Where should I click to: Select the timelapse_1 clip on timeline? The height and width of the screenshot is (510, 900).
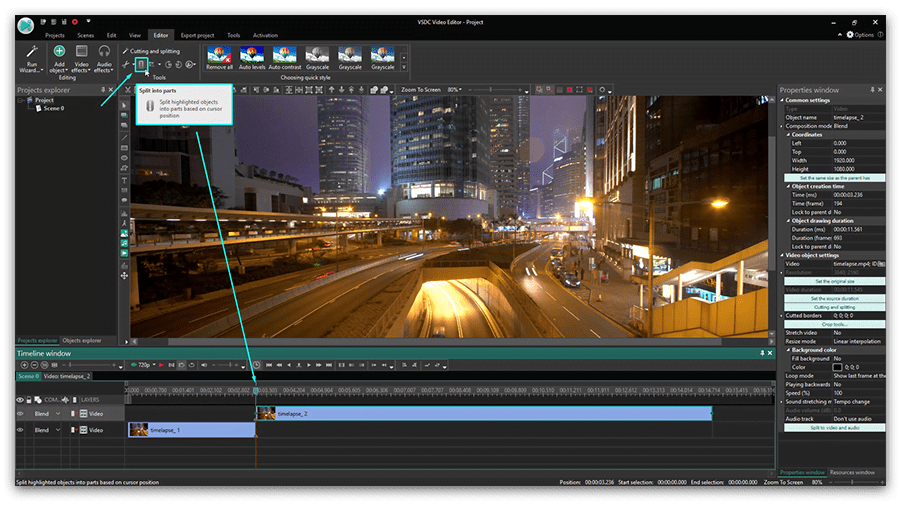(x=191, y=430)
